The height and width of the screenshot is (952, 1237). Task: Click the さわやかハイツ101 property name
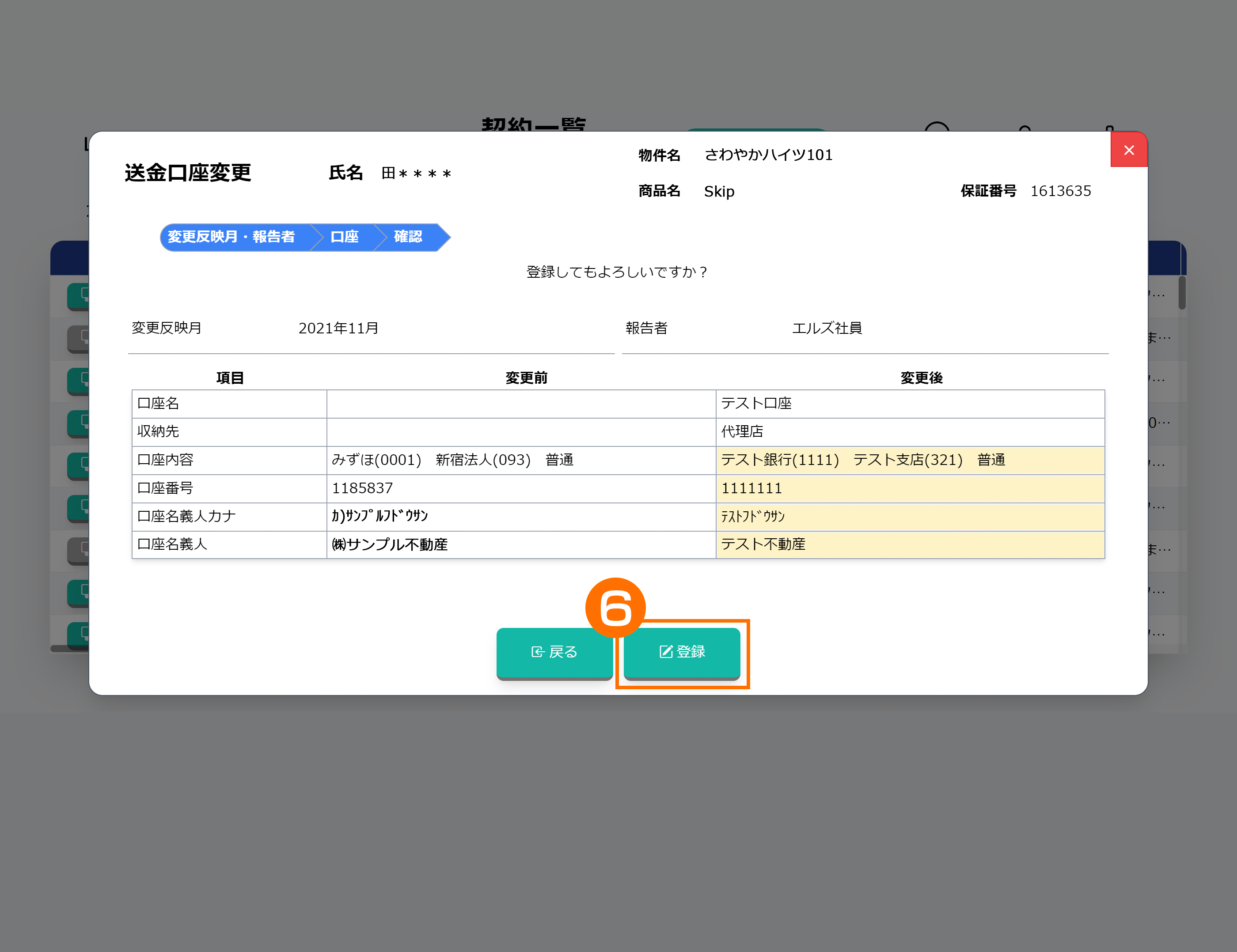(768, 155)
